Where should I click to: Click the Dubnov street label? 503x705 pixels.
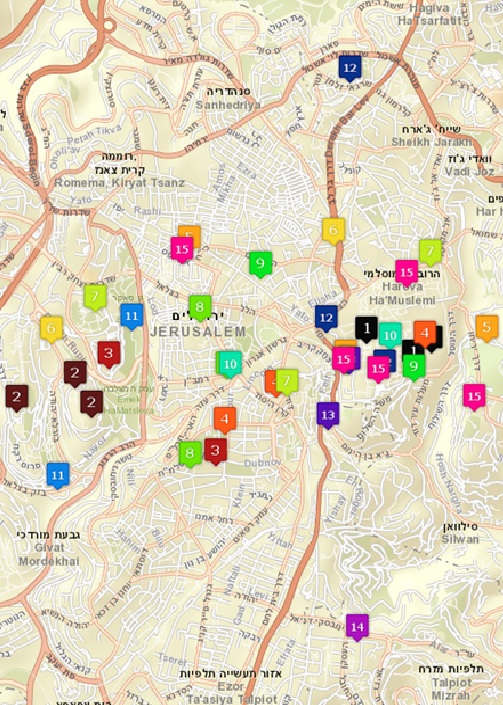coord(263,463)
